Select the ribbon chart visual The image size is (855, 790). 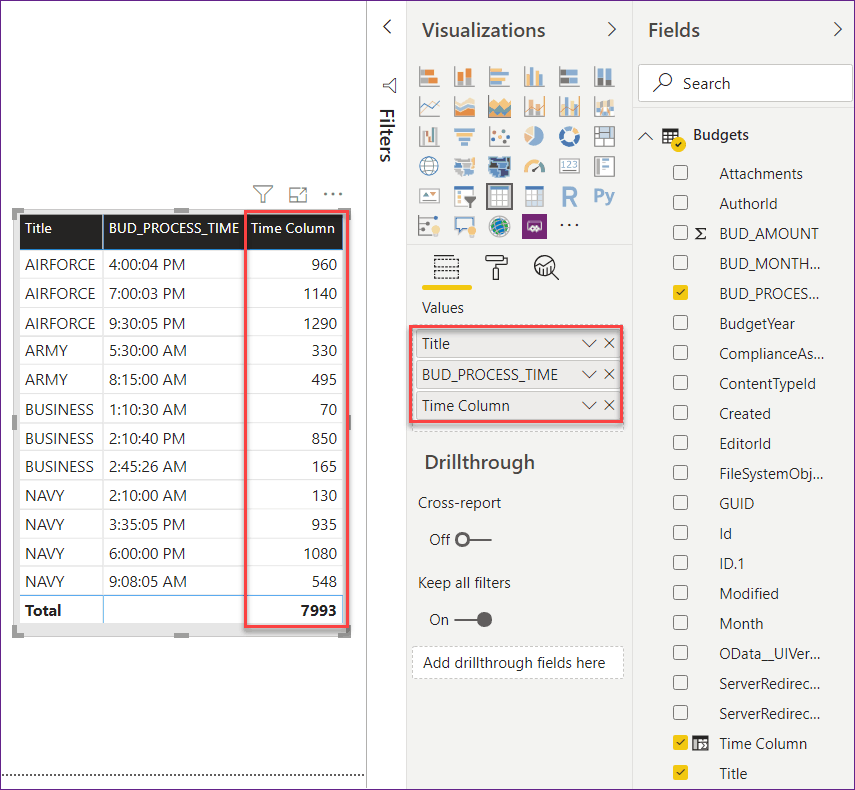coord(604,107)
